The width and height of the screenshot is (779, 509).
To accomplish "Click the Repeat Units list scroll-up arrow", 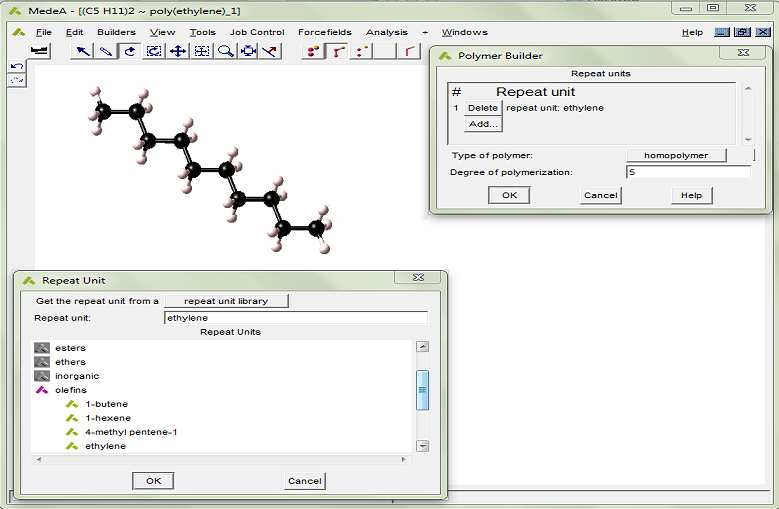I will click(422, 347).
